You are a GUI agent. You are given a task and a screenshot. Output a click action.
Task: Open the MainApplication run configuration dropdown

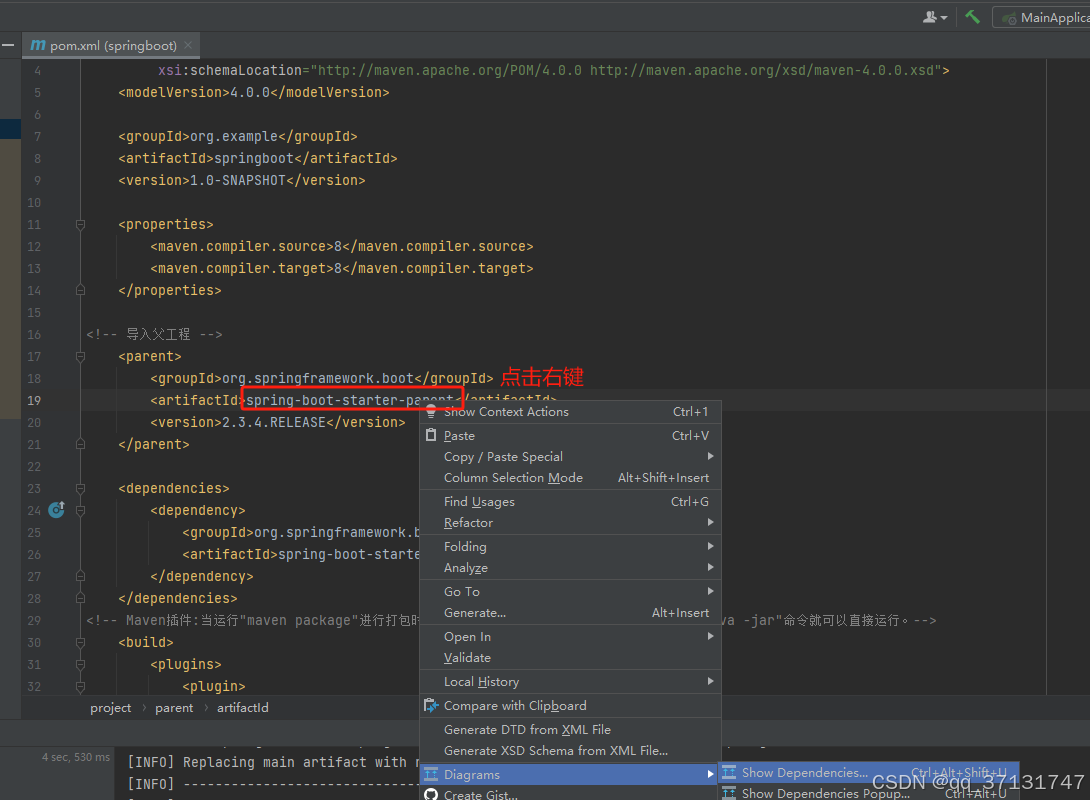coord(1060,16)
